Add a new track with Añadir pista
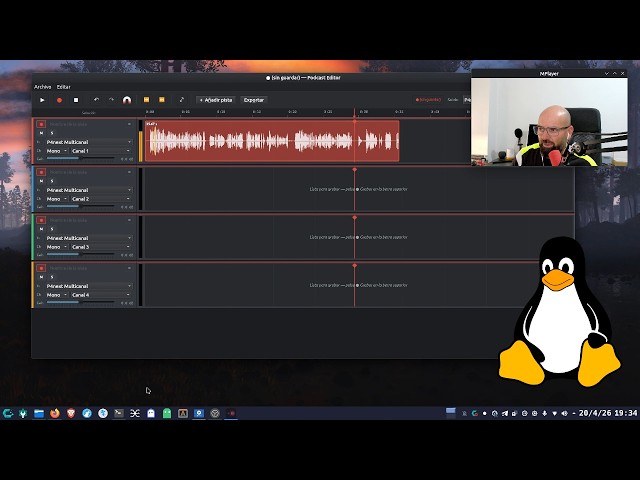Screen dimensions: 640x480 pos(216,100)
